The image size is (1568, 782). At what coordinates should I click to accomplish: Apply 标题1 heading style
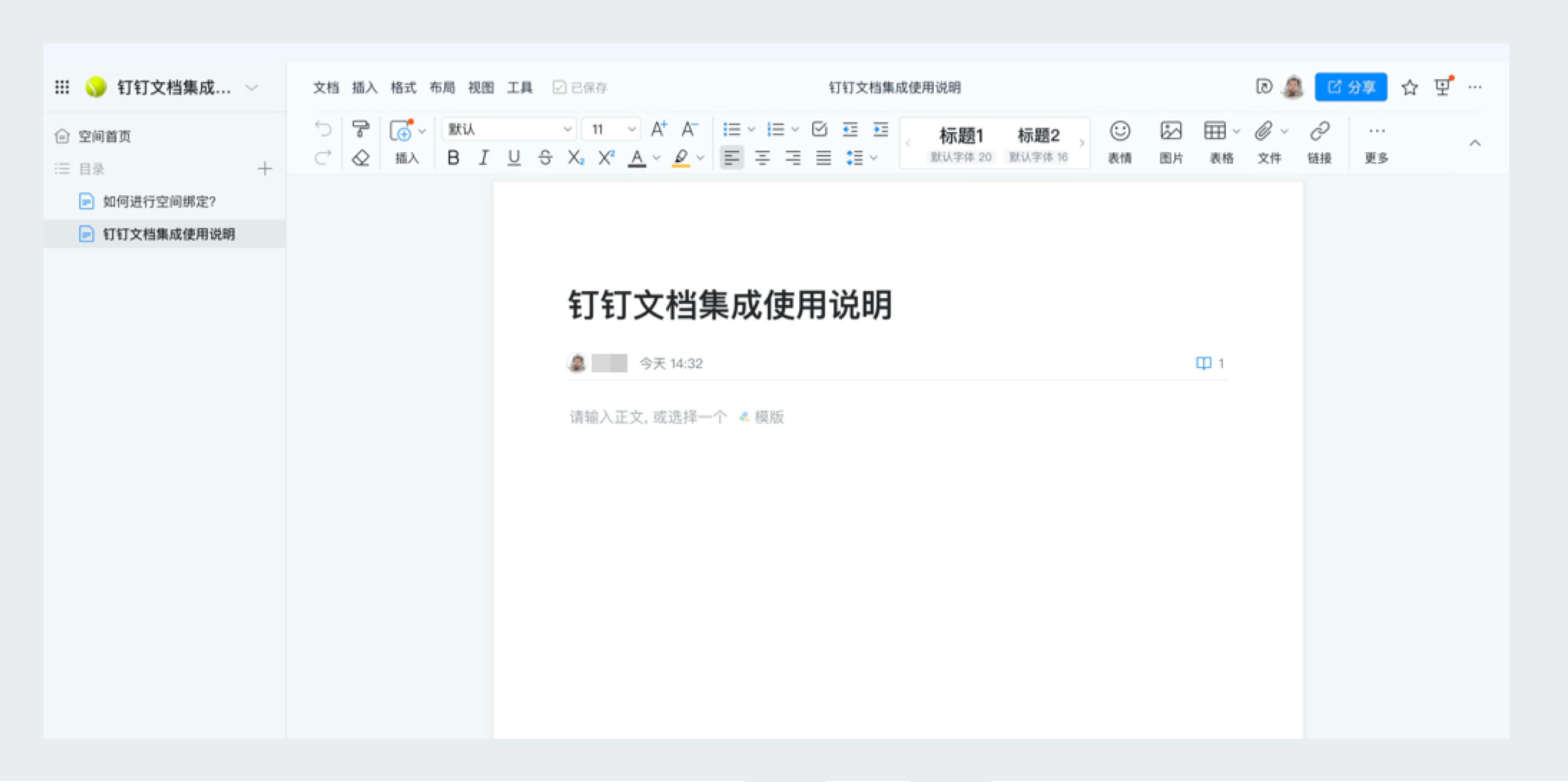[x=961, y=144]
